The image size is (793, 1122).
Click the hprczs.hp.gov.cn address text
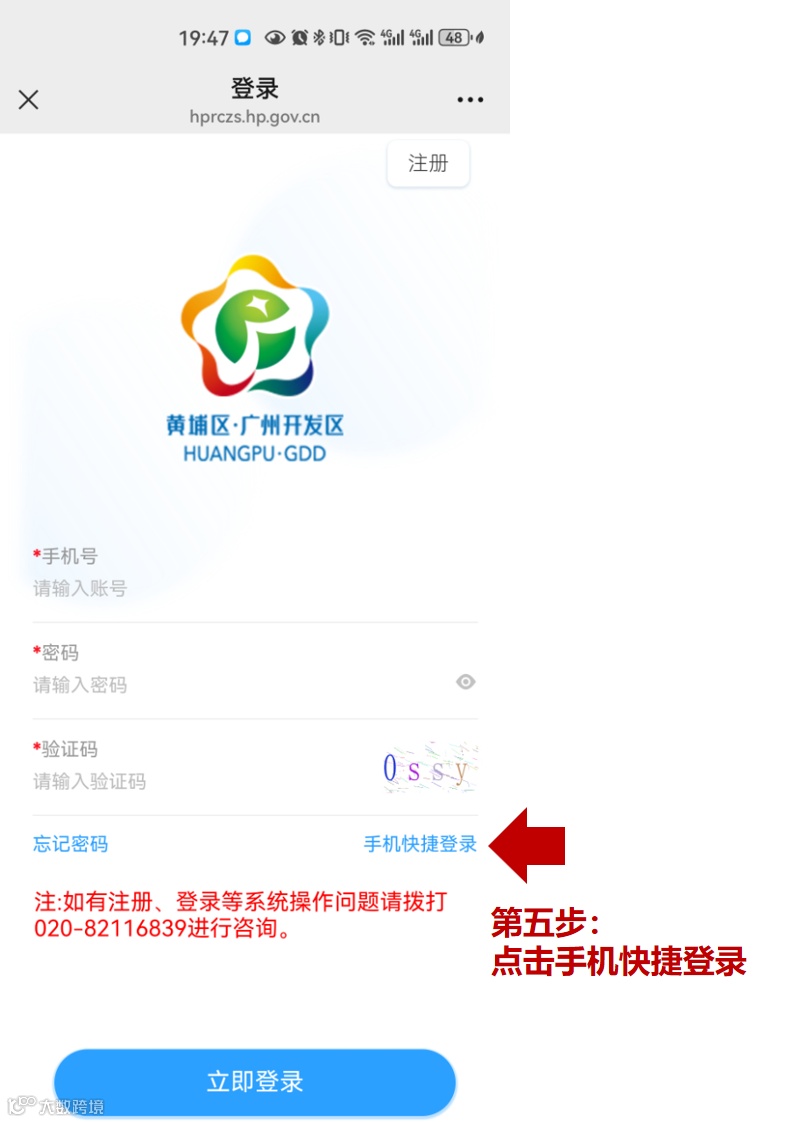(255, 117)
